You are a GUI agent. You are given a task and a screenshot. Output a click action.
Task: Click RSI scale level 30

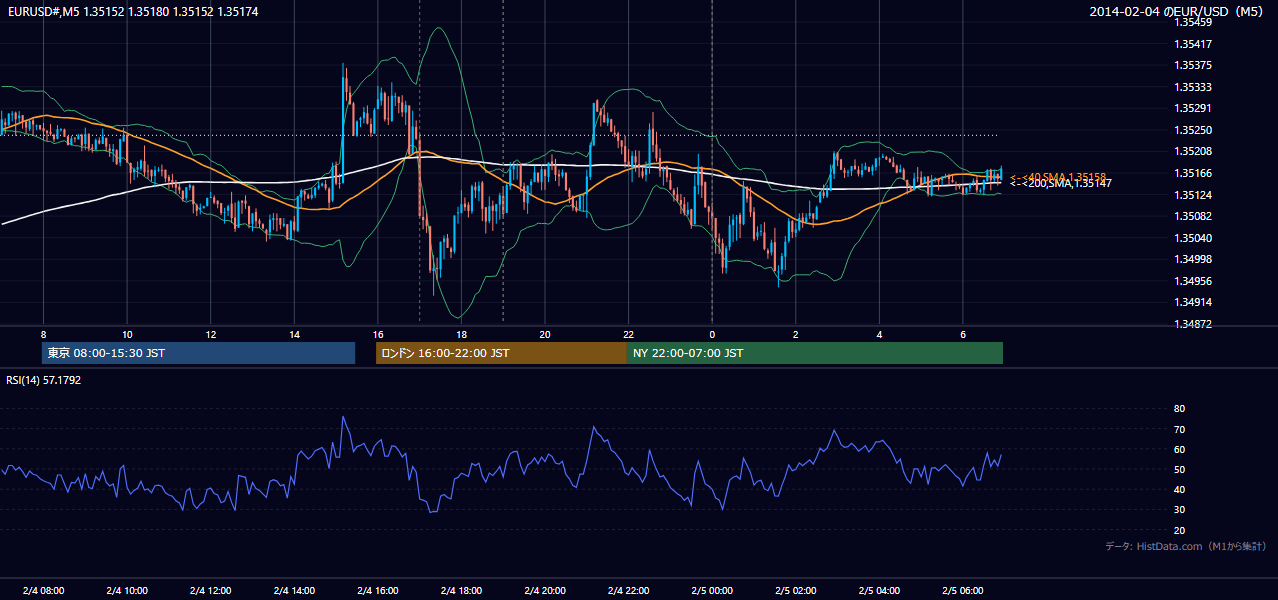click(1179, 510)
